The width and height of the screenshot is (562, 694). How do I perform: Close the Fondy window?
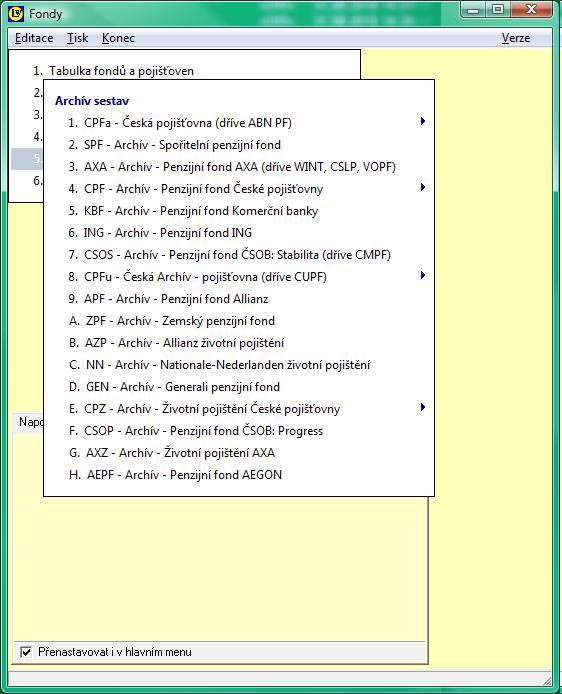pyautogui.click(x=531, y=10)
